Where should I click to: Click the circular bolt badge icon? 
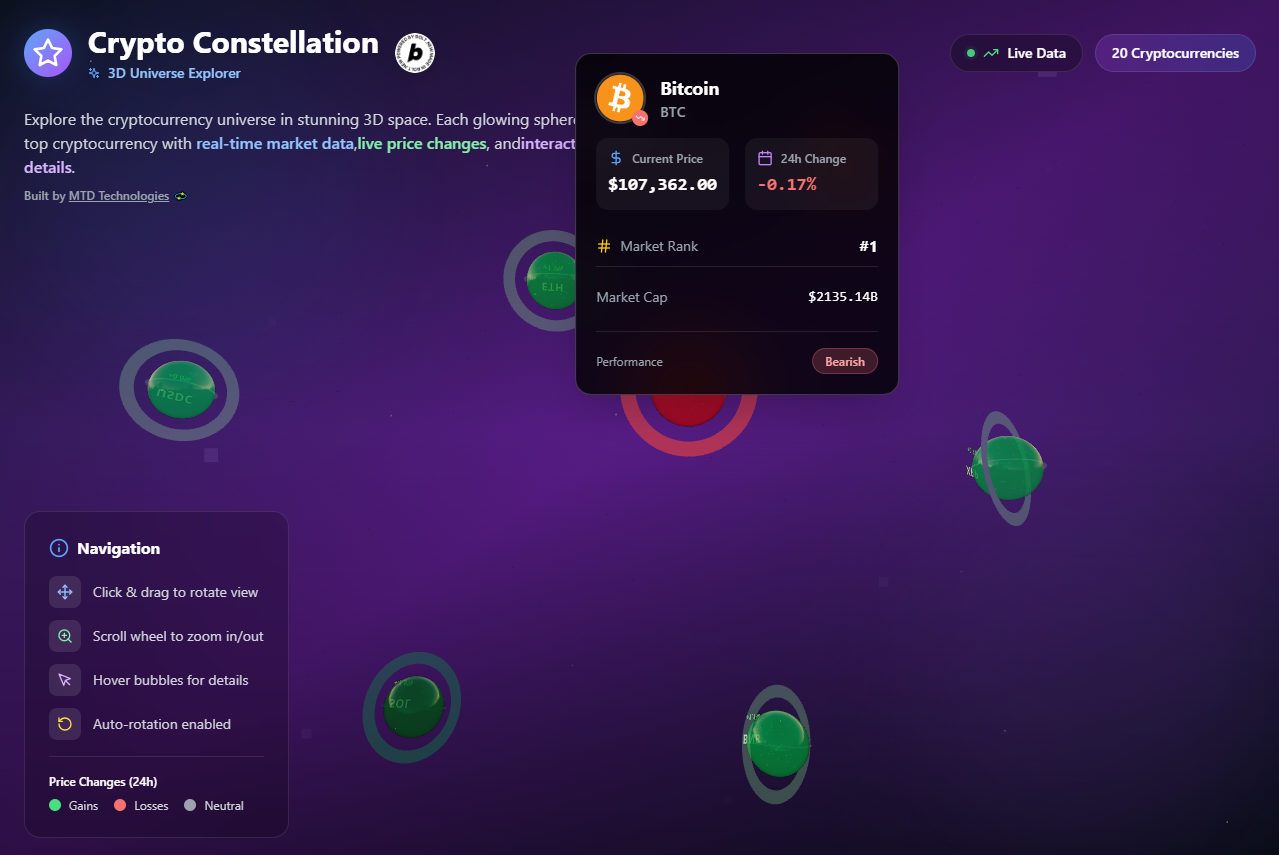415,53
